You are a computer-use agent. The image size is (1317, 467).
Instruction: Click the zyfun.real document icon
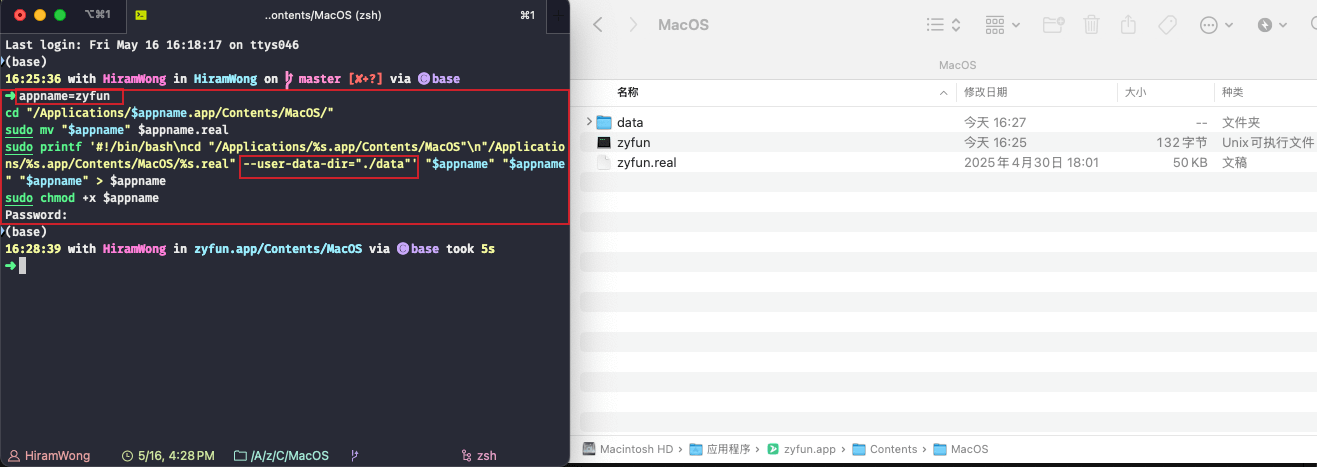[x=603, y=162]
